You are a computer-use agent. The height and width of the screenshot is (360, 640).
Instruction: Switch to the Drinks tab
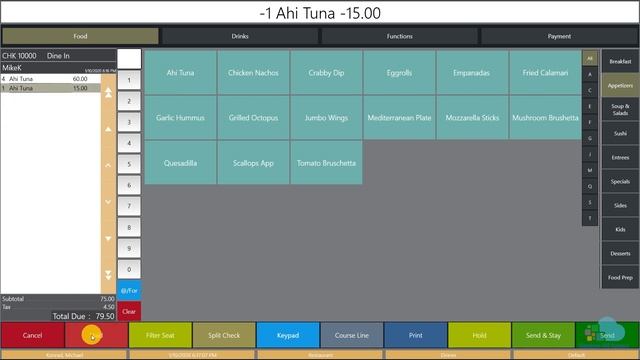point(240,36)
